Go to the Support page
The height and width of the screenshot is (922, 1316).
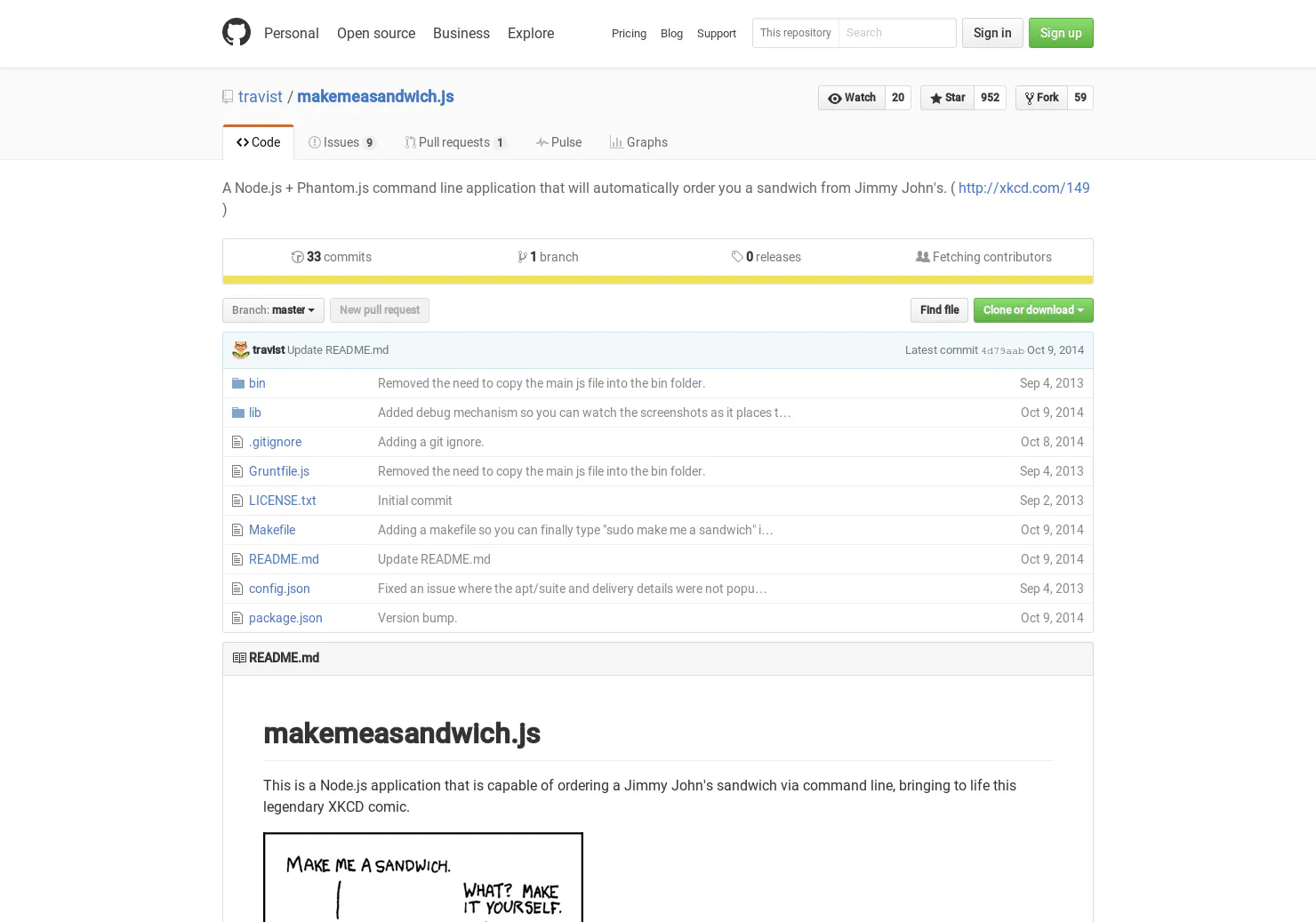pos(717,34)
